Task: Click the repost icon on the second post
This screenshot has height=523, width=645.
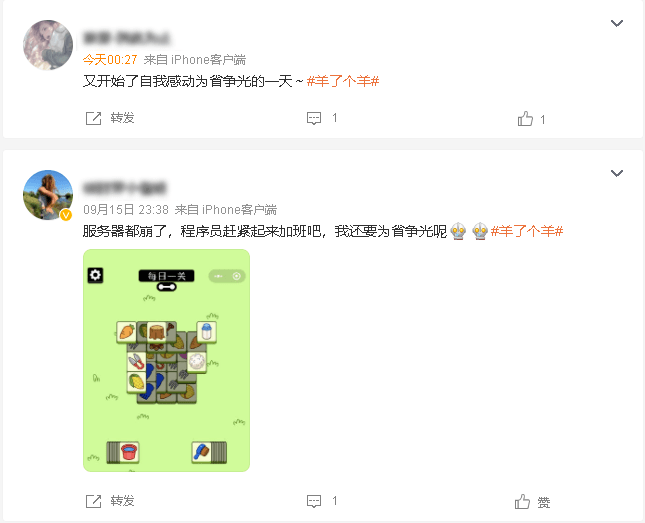Action: click(93, 501)
